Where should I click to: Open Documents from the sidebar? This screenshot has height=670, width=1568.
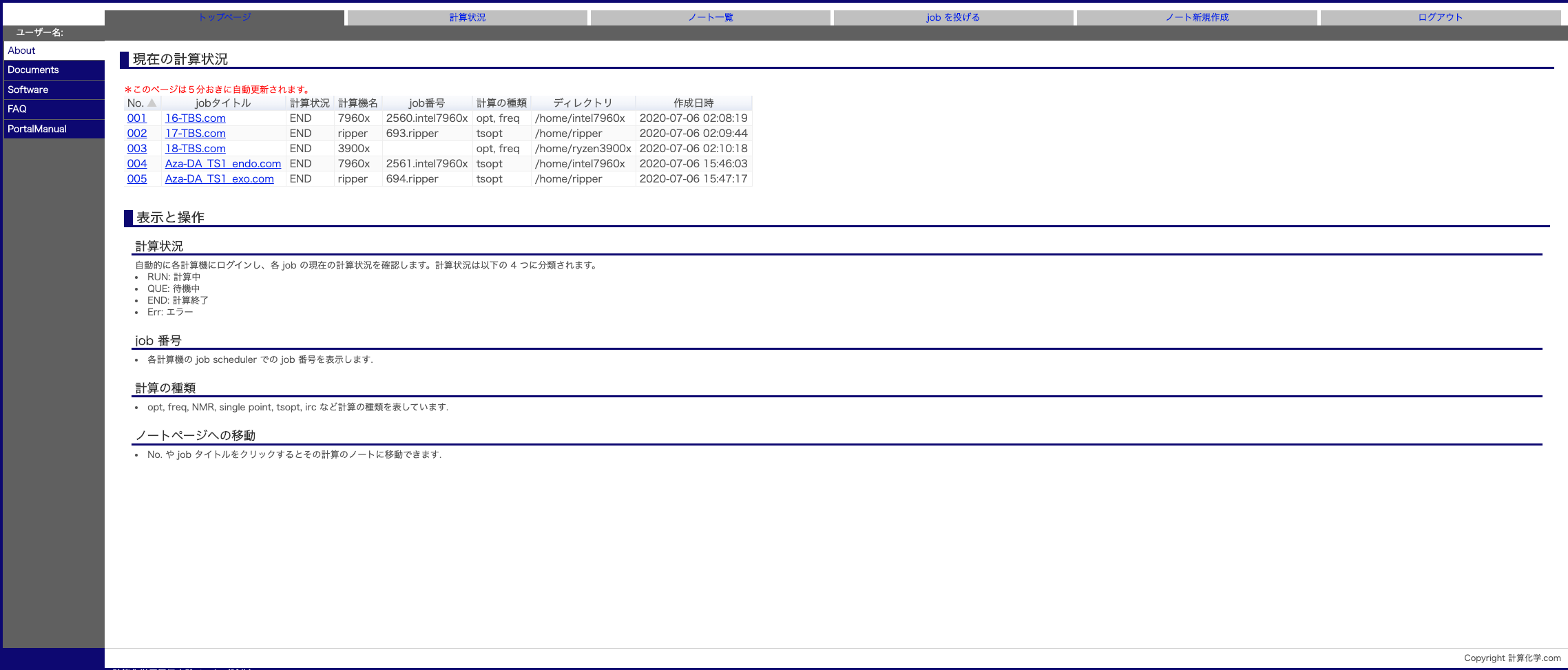point(33,70)
